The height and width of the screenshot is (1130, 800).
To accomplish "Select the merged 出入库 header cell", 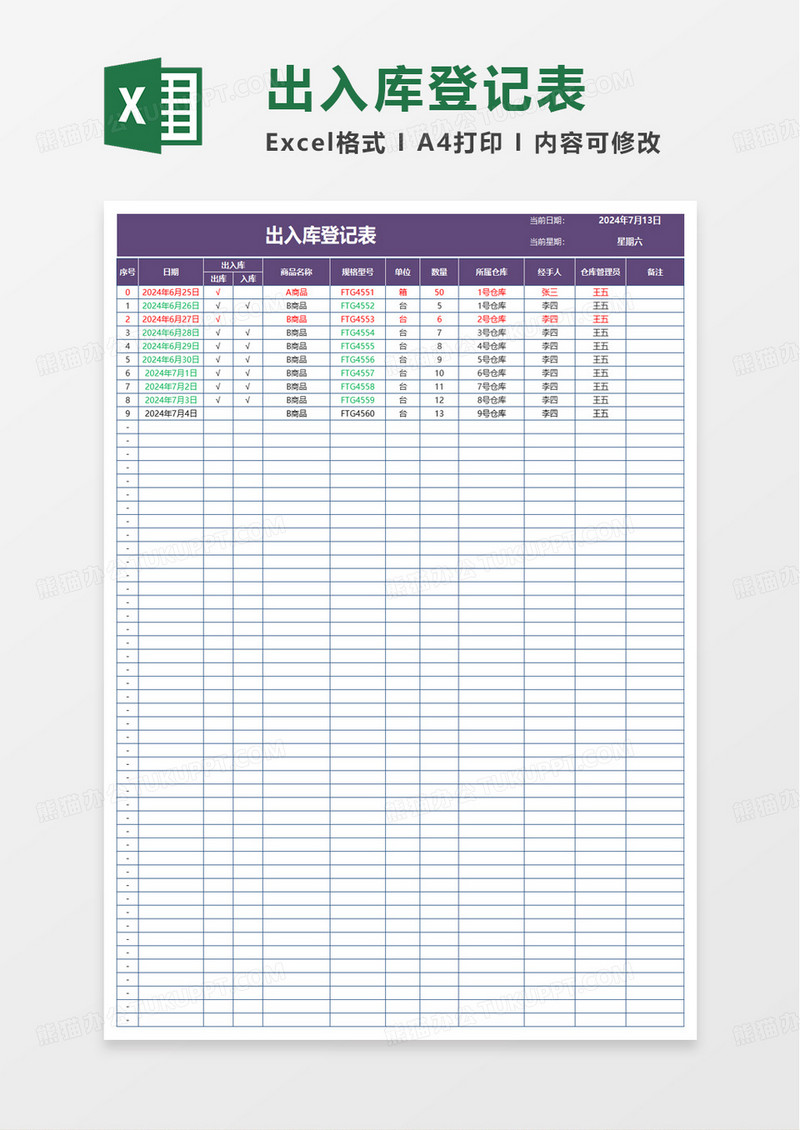I will point(233,265).
